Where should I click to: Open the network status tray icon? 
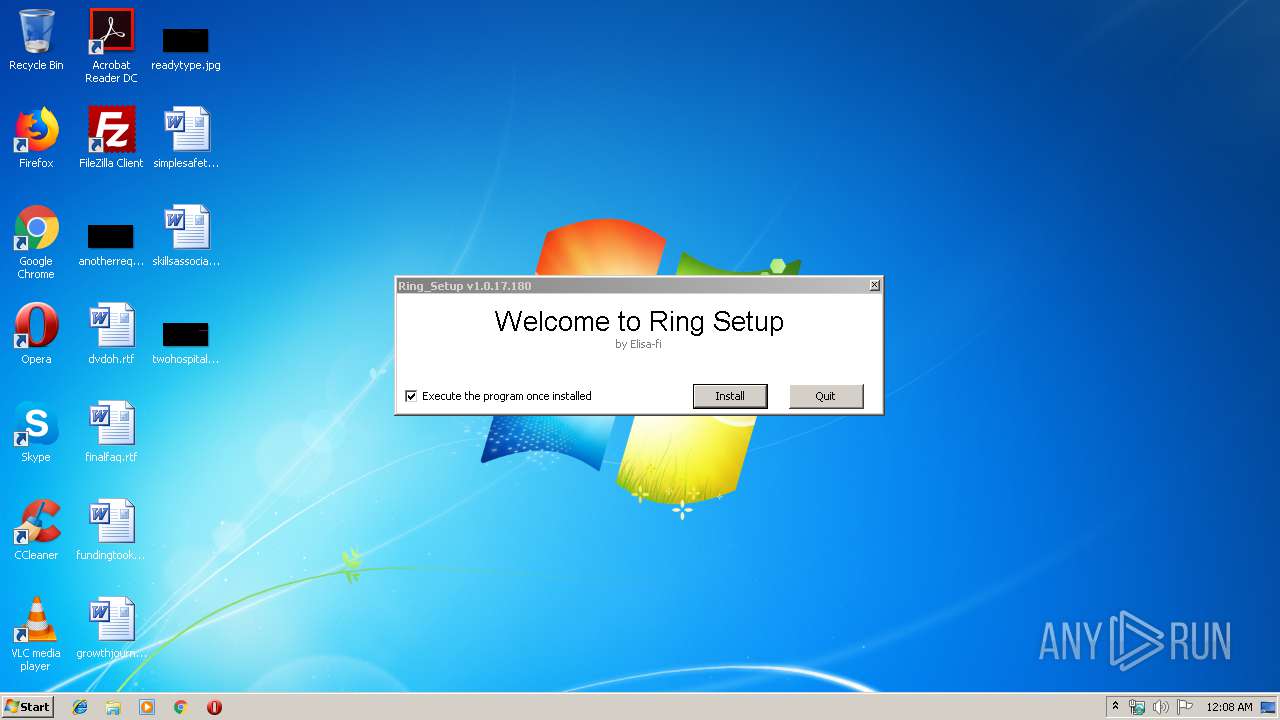1137,707
